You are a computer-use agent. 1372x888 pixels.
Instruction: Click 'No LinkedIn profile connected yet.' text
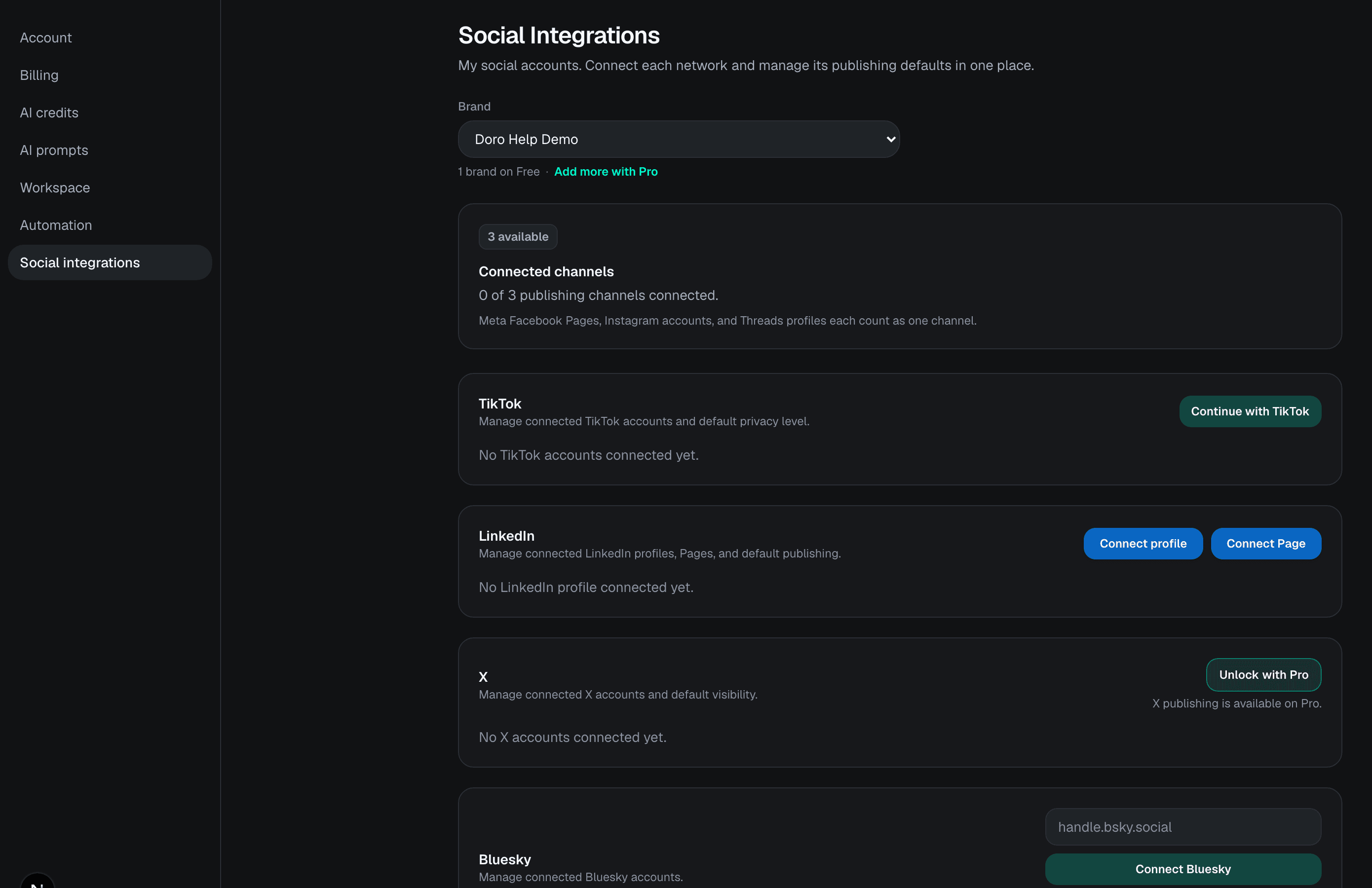[586, 587]
